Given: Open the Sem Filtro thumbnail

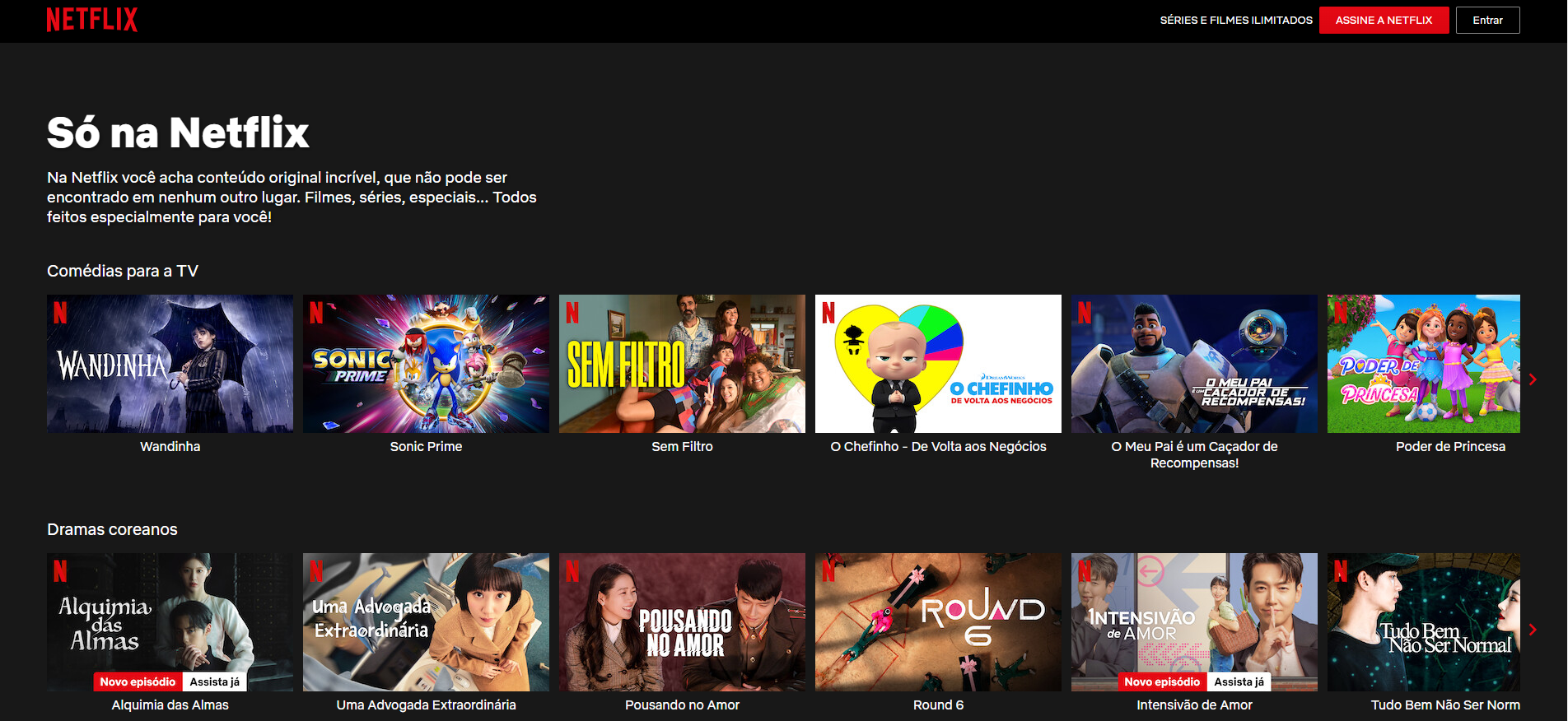Looking at the screenshot, I should [682, 364].
